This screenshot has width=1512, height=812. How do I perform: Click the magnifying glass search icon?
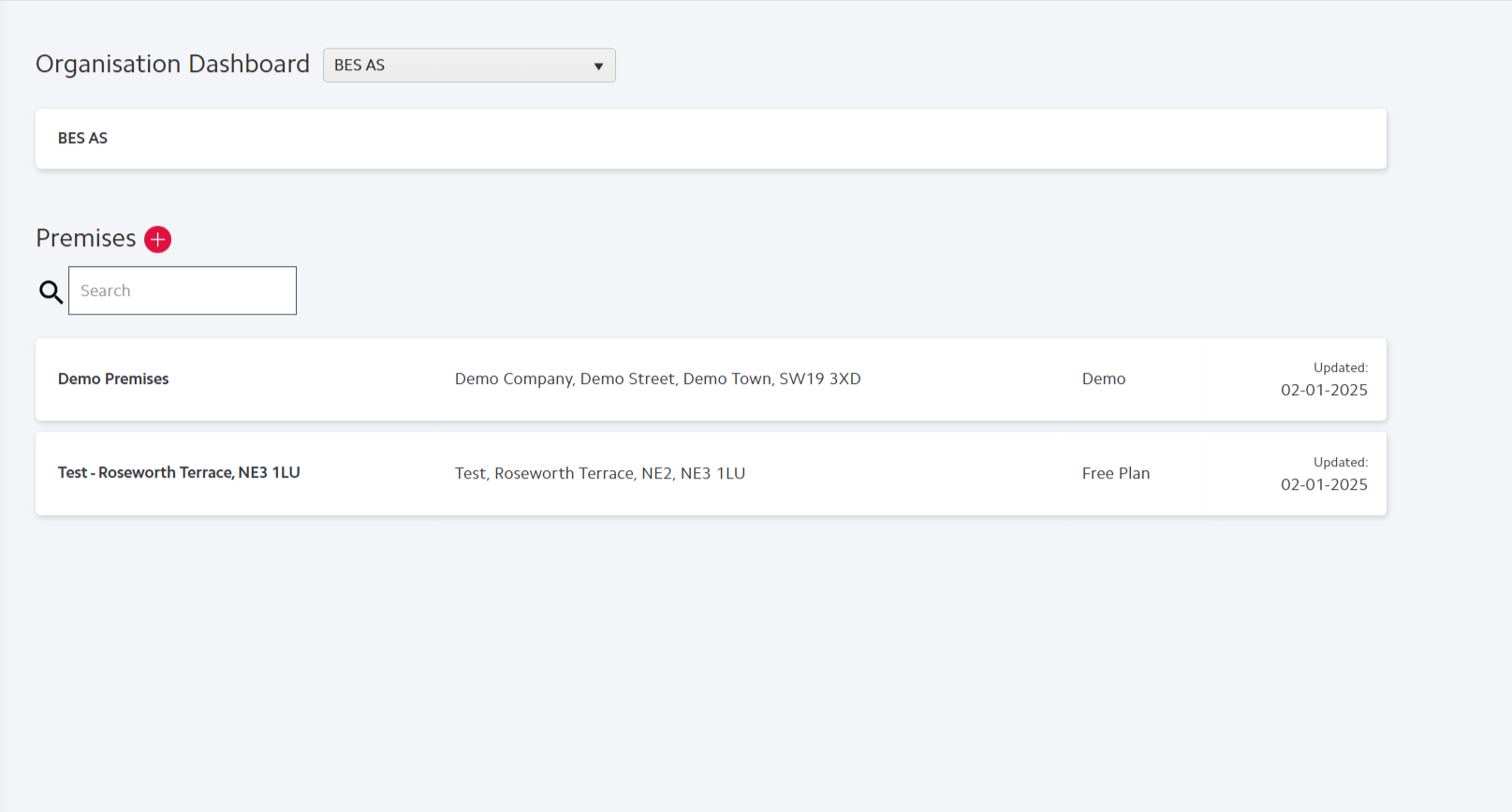tap(51, 292)
